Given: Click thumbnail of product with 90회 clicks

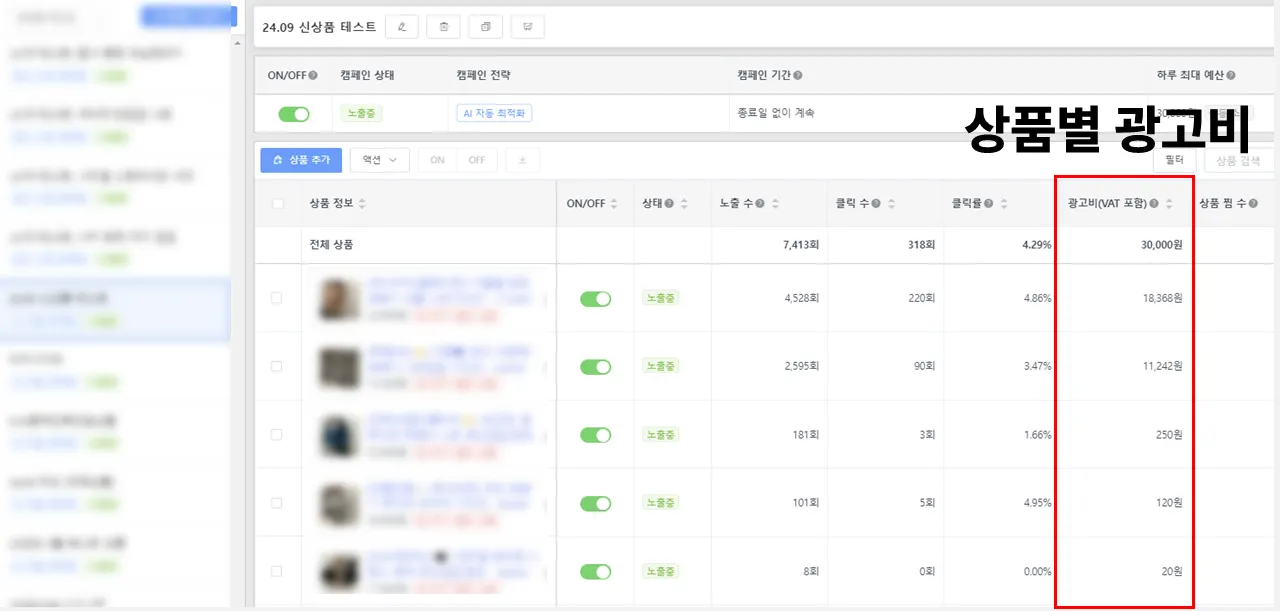Looking at the screenshot, I should [x=339, y=367].
